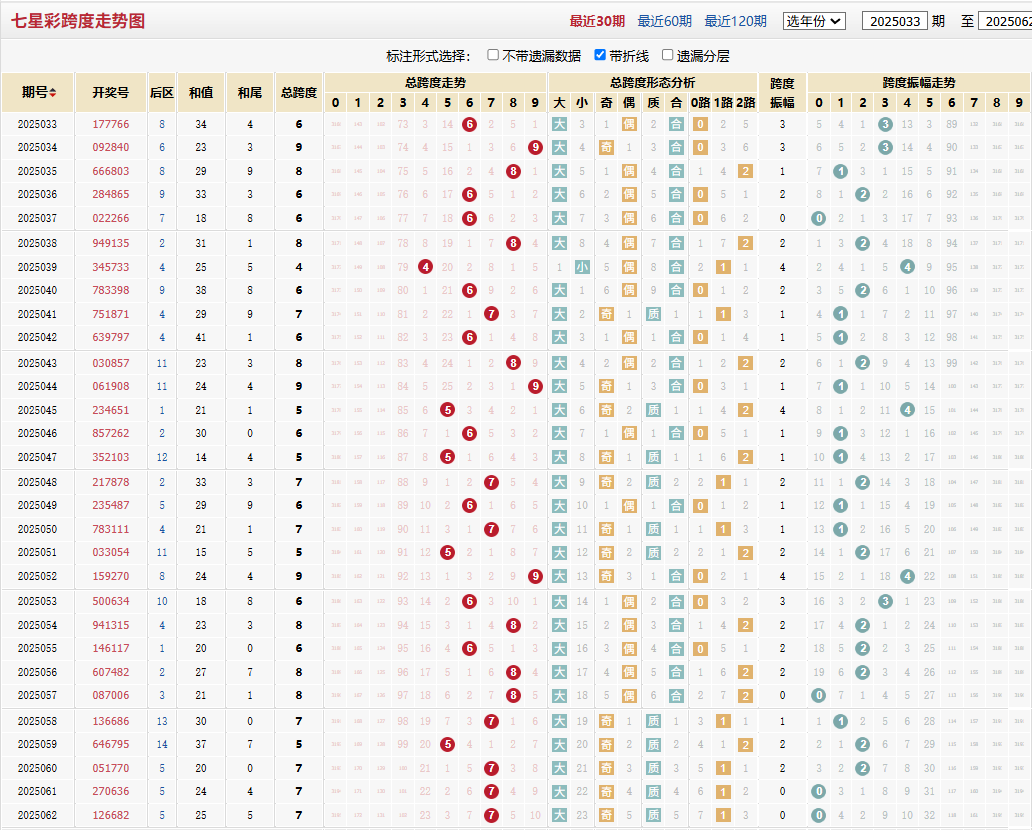Click red ball 7 in row 2025062
Image resolution: width=1032 pixels, height=830 pixels.
[x=491, y=816]
